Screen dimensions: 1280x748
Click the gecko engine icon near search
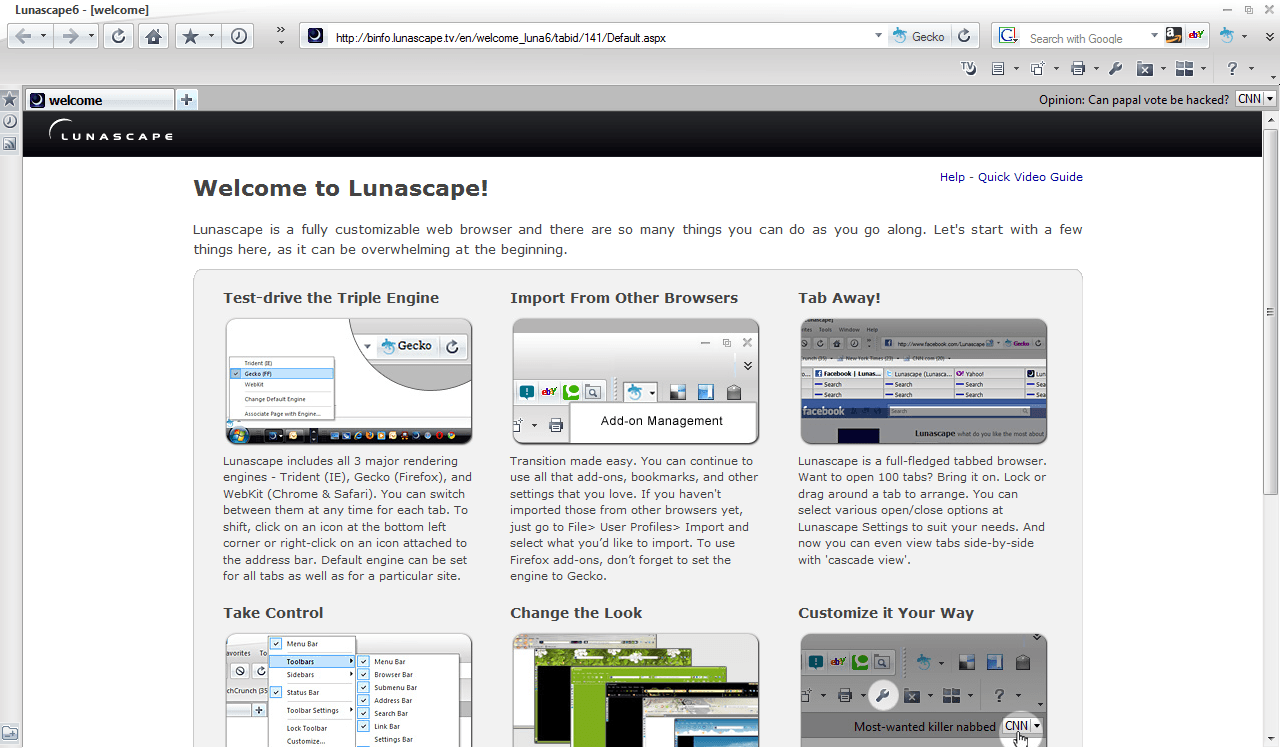pyautogui.click(x=1227, y=36)
